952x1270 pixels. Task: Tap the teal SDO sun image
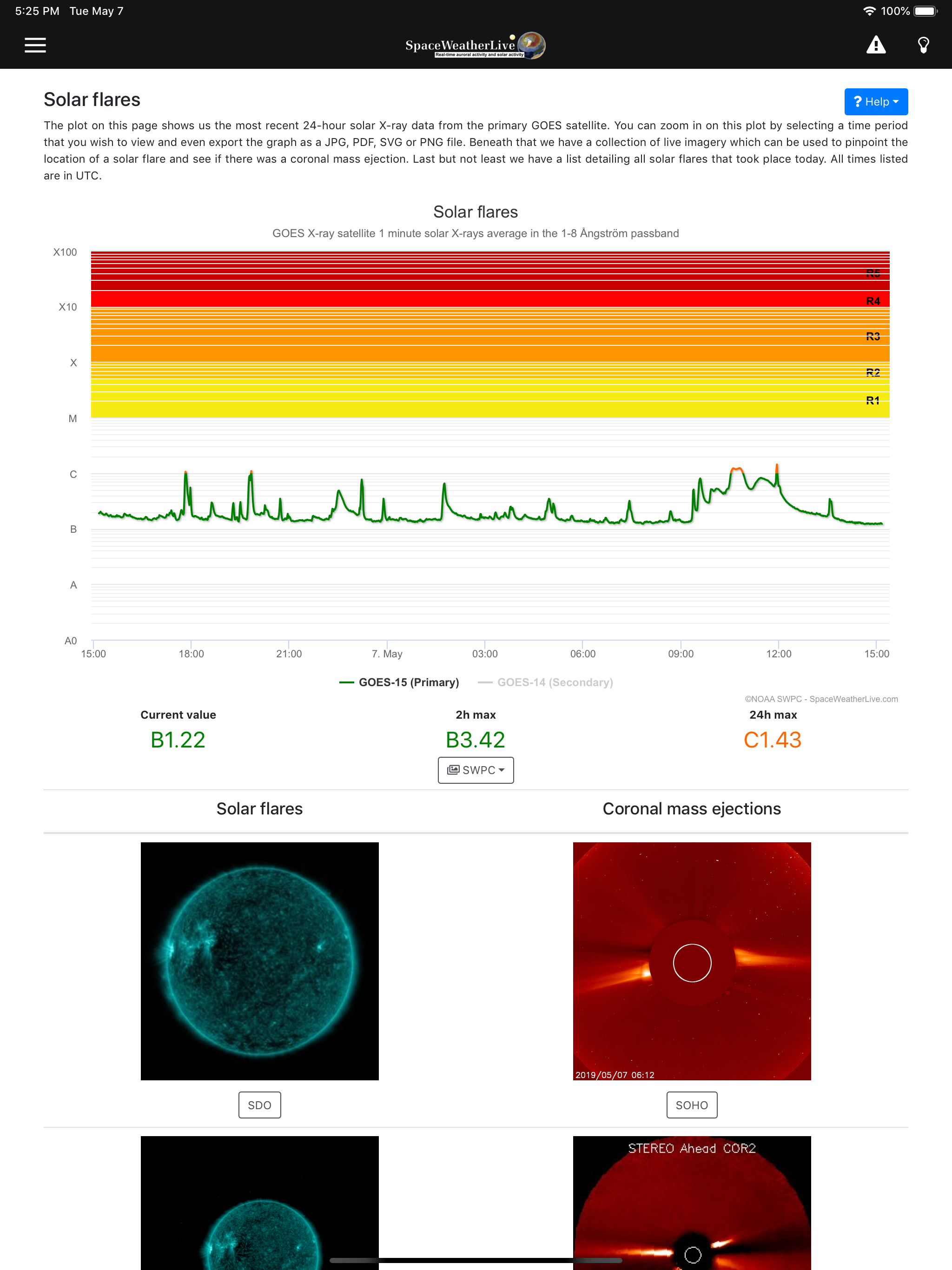point(259,960)
